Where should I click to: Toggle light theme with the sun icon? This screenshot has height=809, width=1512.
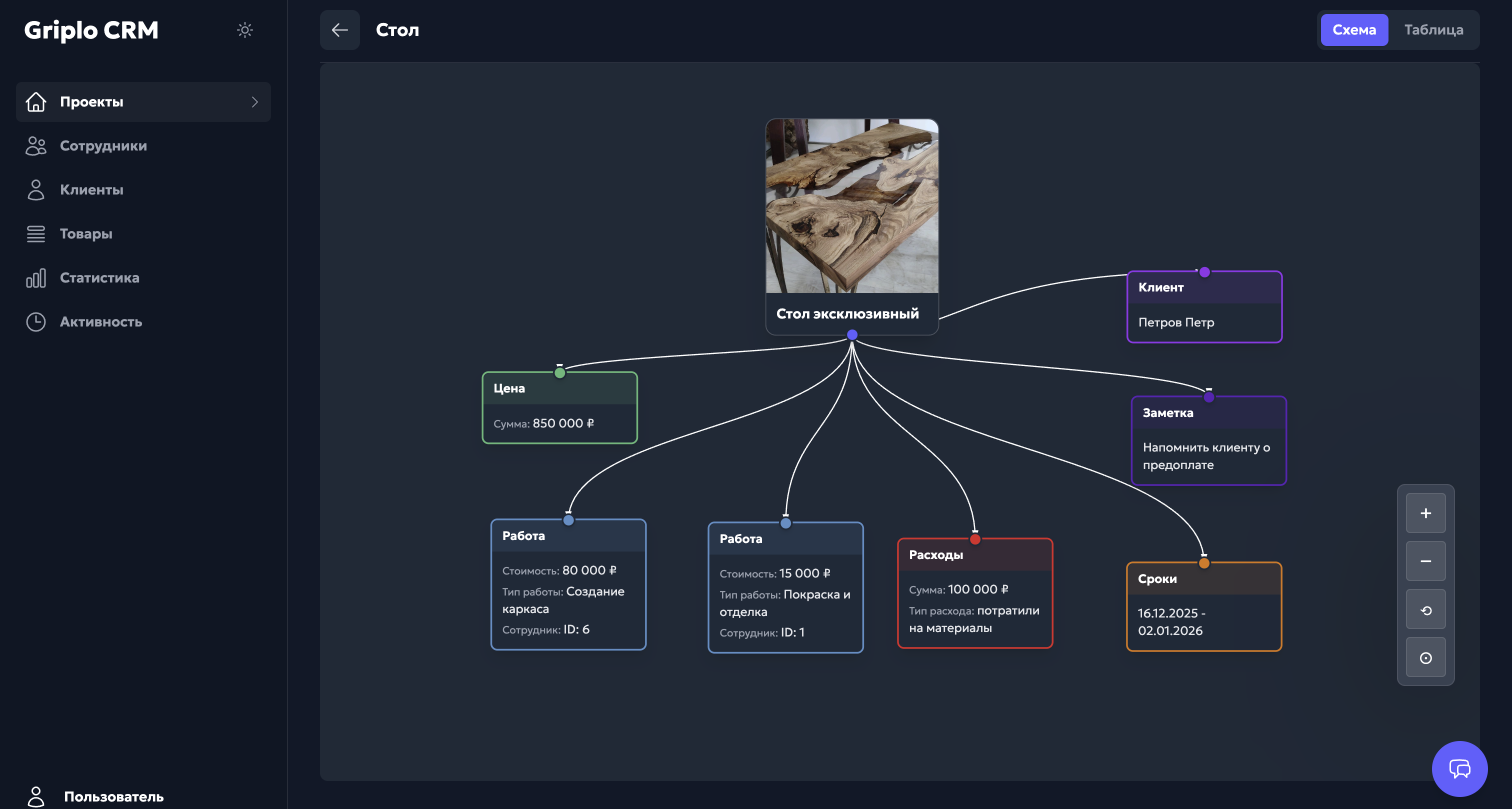[245, 30]
